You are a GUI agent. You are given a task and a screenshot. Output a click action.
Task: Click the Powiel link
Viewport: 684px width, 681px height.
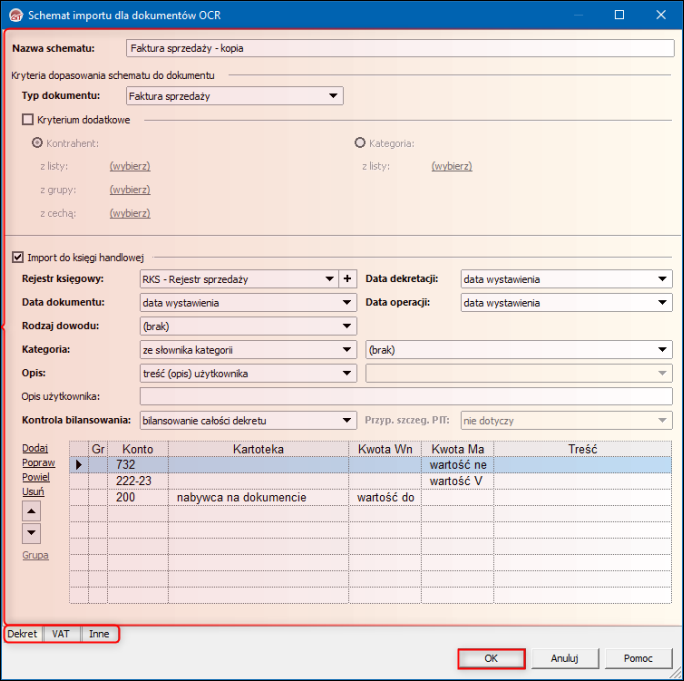tap(36, 477)
